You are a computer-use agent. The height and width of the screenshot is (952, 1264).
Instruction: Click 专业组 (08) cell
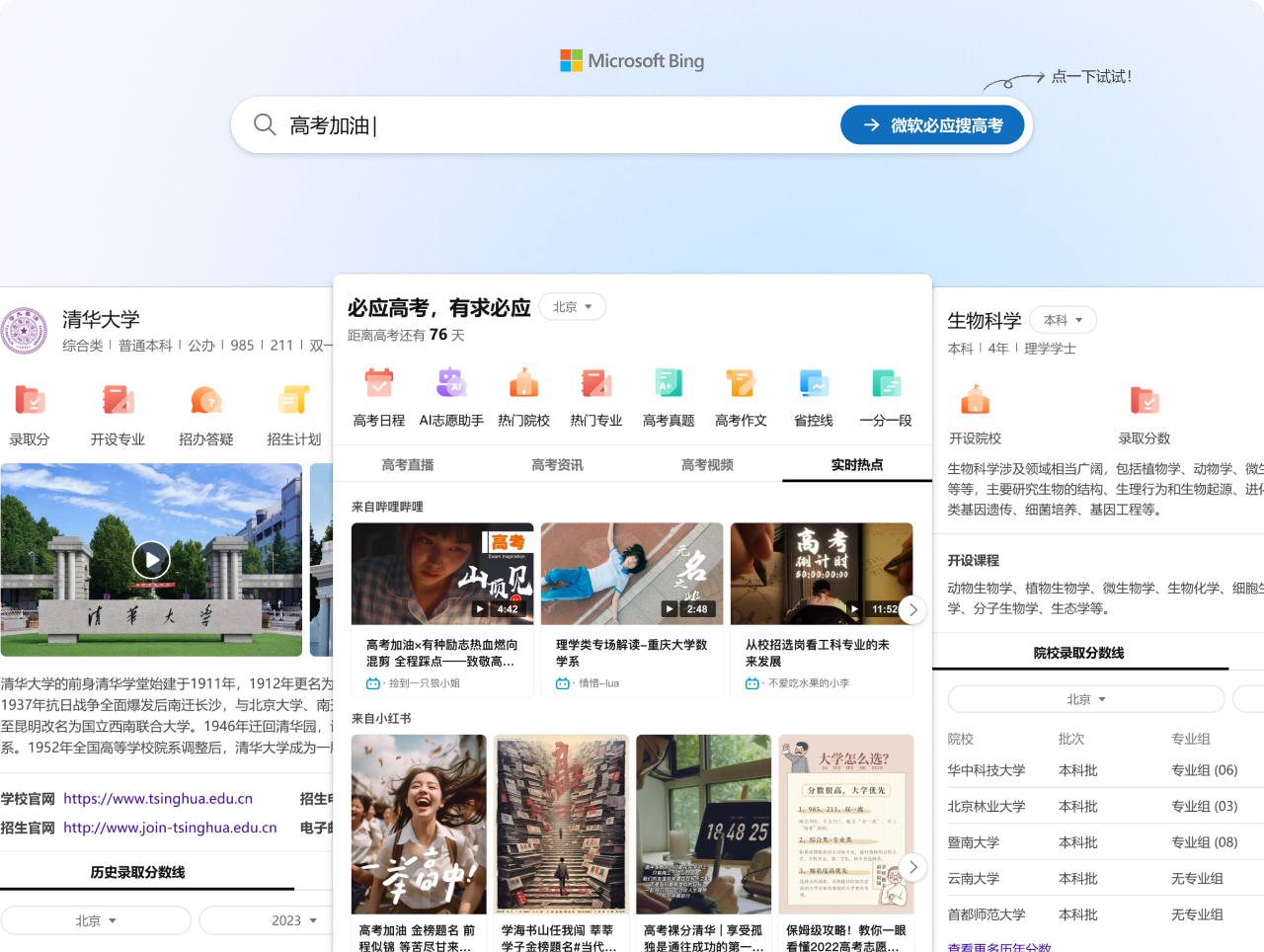1204,842
